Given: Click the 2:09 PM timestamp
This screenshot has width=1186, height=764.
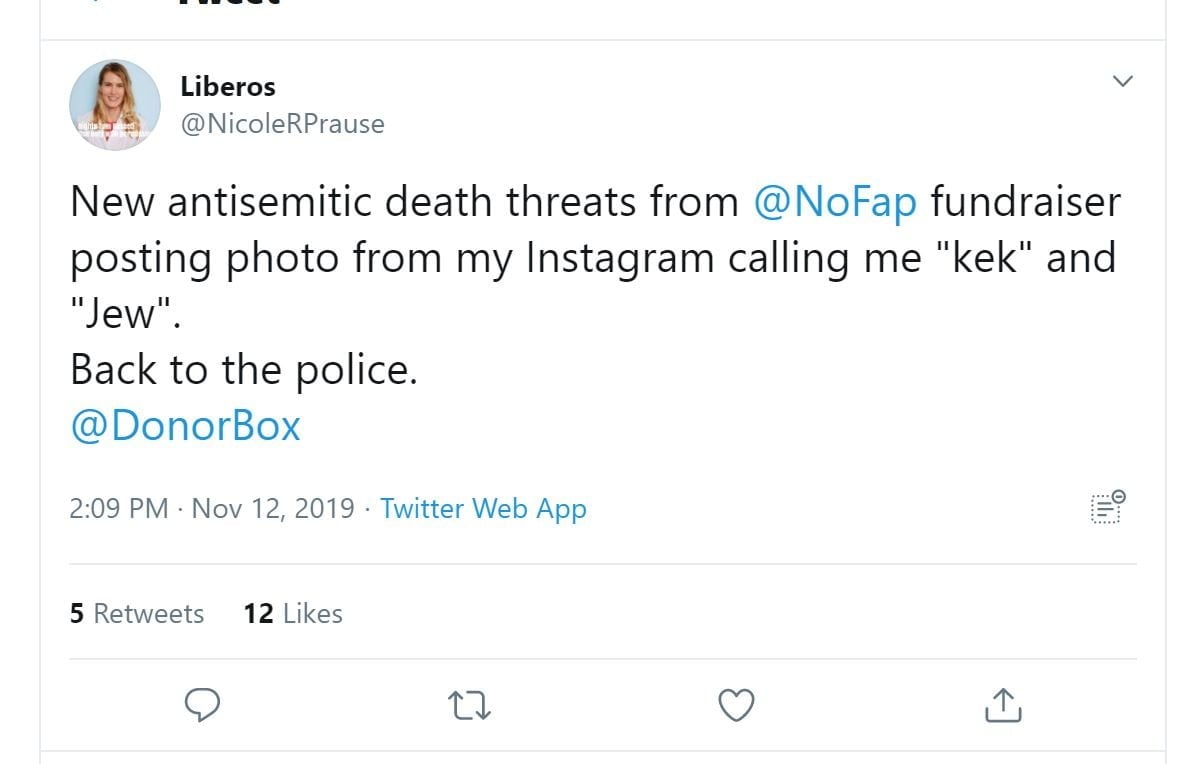Looking at the screenshot, I should coord(118,508).
